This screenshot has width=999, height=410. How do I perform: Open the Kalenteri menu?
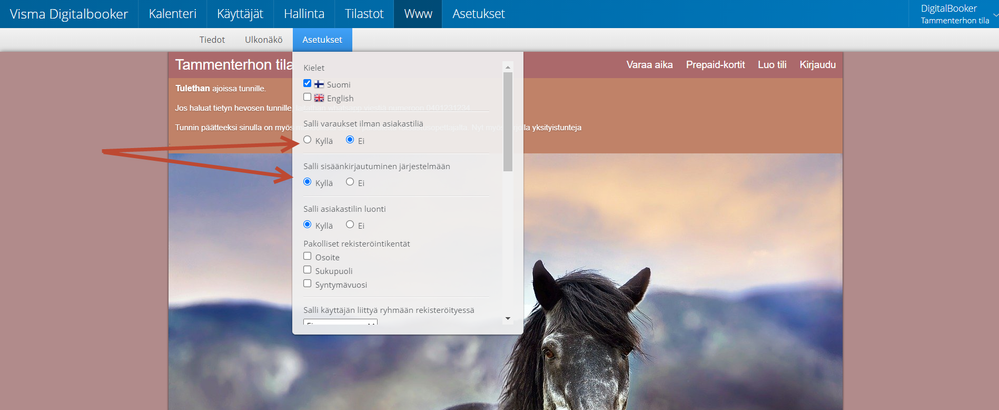pyautogui.click(x=172, y=14)
